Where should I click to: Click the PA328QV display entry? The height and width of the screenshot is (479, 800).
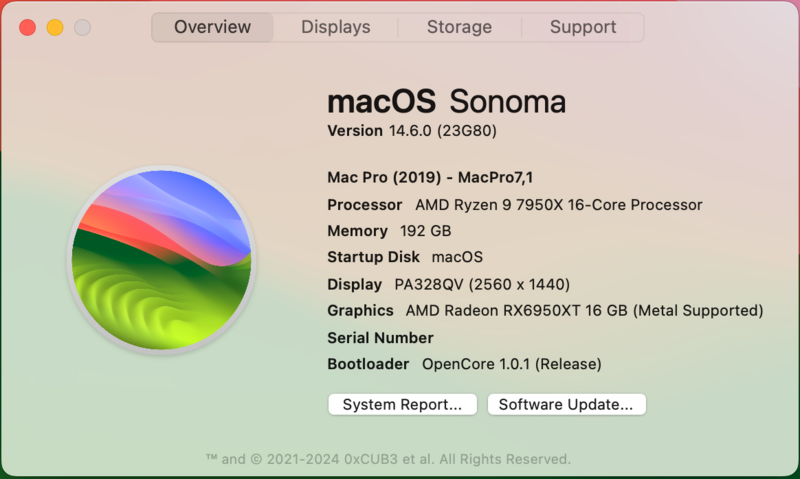point(482,284)
